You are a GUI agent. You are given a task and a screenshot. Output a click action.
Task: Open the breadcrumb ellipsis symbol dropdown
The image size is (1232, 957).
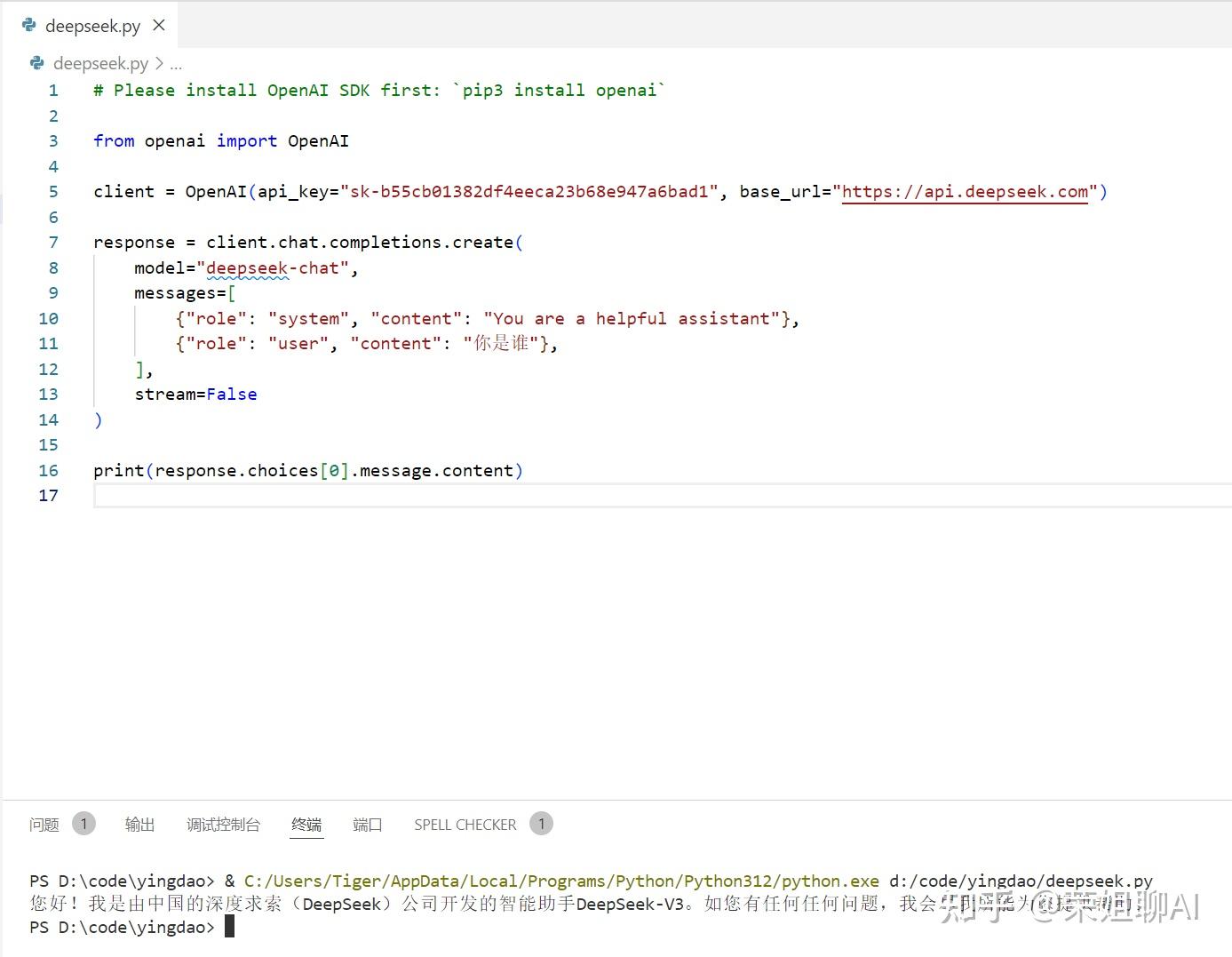point(176,64)
